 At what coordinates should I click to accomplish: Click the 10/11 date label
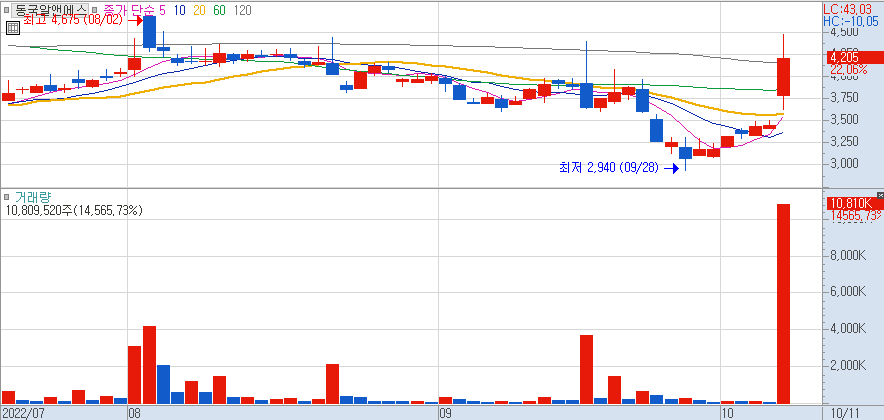846,413
